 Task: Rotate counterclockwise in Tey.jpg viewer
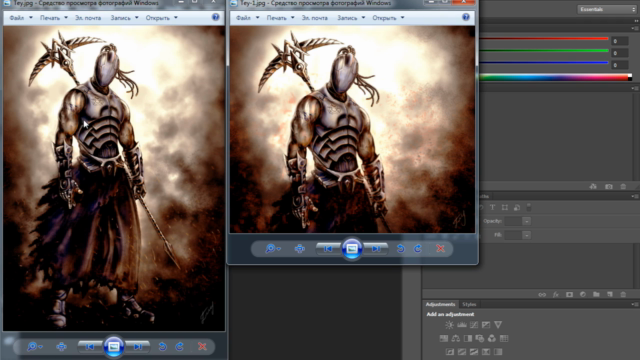[x=162, y=347]
